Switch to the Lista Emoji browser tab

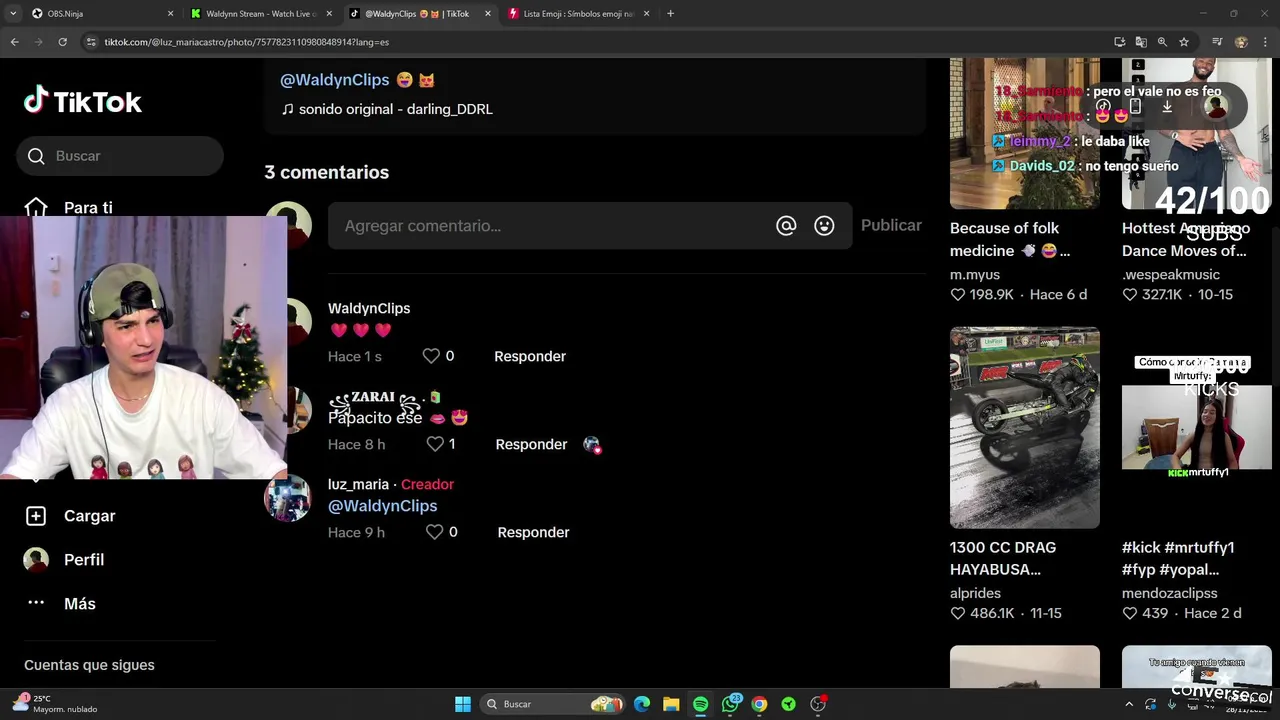578,13
